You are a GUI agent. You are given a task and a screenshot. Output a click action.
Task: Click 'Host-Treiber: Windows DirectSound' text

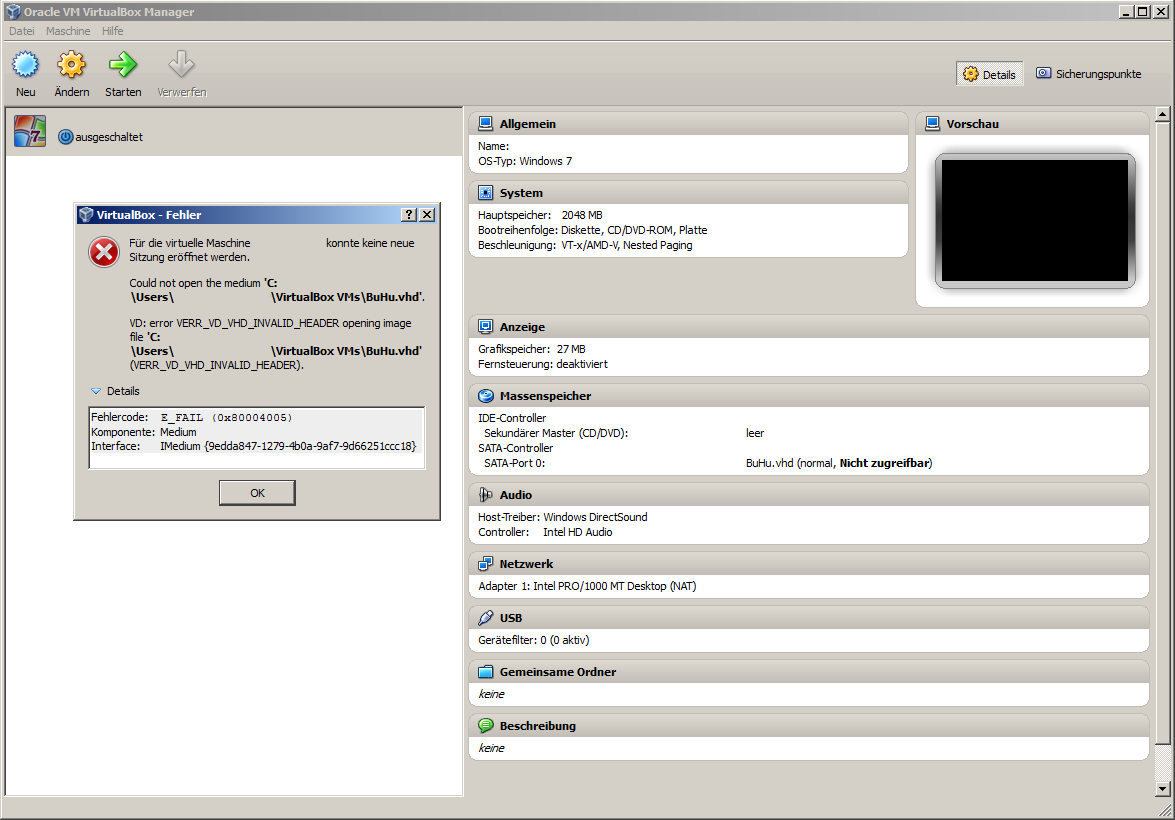[563, 517]
